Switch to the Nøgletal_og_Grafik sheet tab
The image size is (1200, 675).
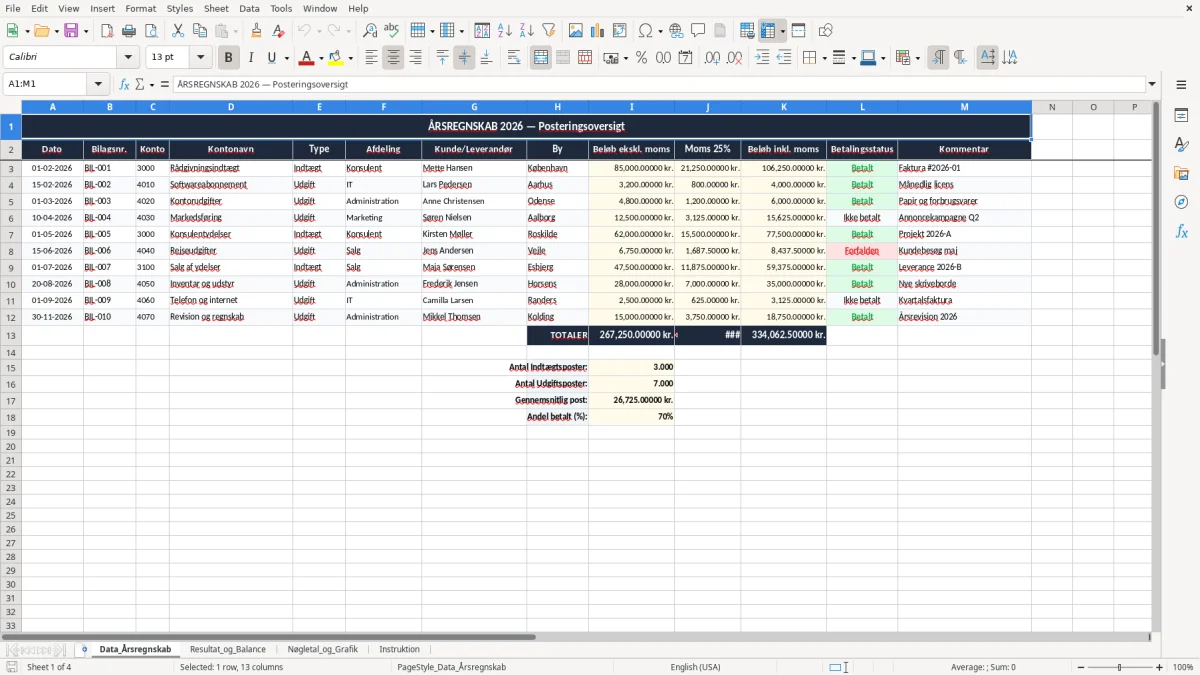322,649
